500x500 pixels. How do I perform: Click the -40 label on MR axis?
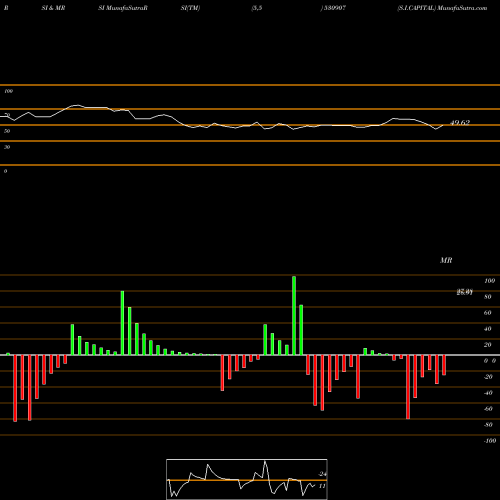point(488,393)
